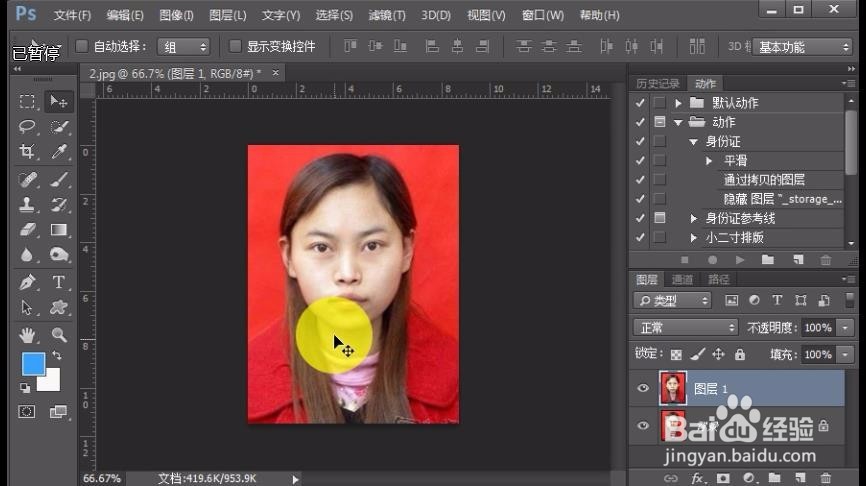Viewport: 866px width, 486px height.
Task: Select the Spot Healing Brush tool
Action: [27, 179]
